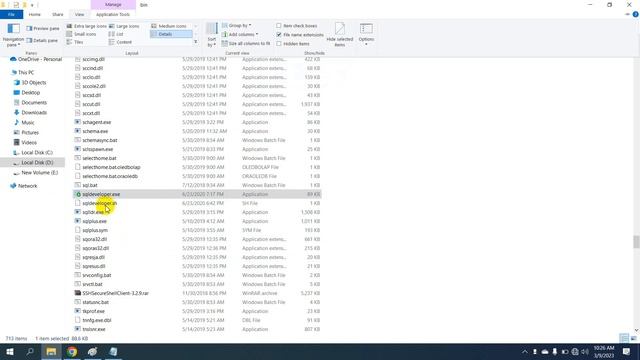Image resolution: width=640 pixels, height=360 pixels.
Task: Open Music in navigation pane
Action: point(24,122)
